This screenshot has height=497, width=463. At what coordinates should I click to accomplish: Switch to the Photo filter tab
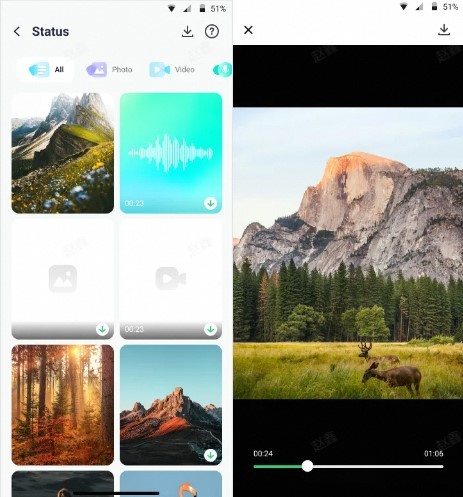pyautogui.click(x=109, y=70)
